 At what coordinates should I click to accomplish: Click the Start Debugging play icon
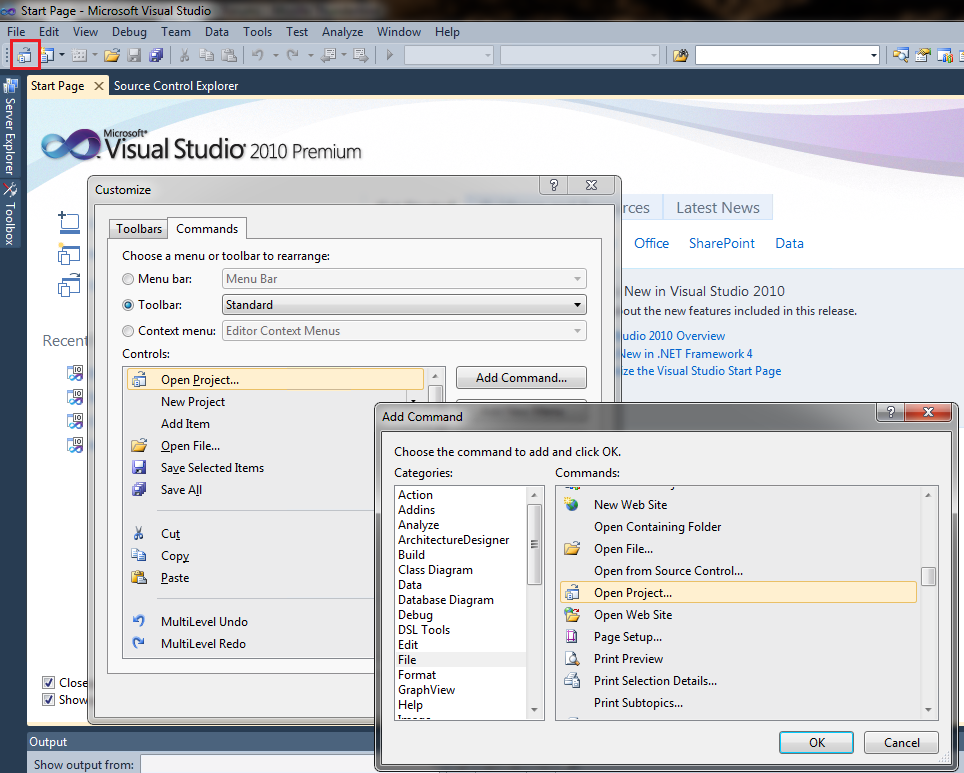coord(389,55)
